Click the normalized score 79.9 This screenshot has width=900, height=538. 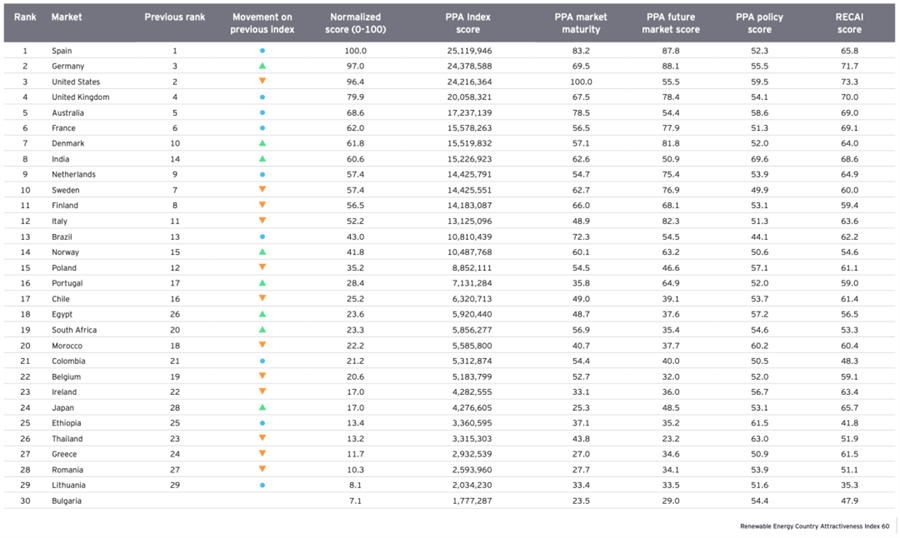tap(355, 97)
